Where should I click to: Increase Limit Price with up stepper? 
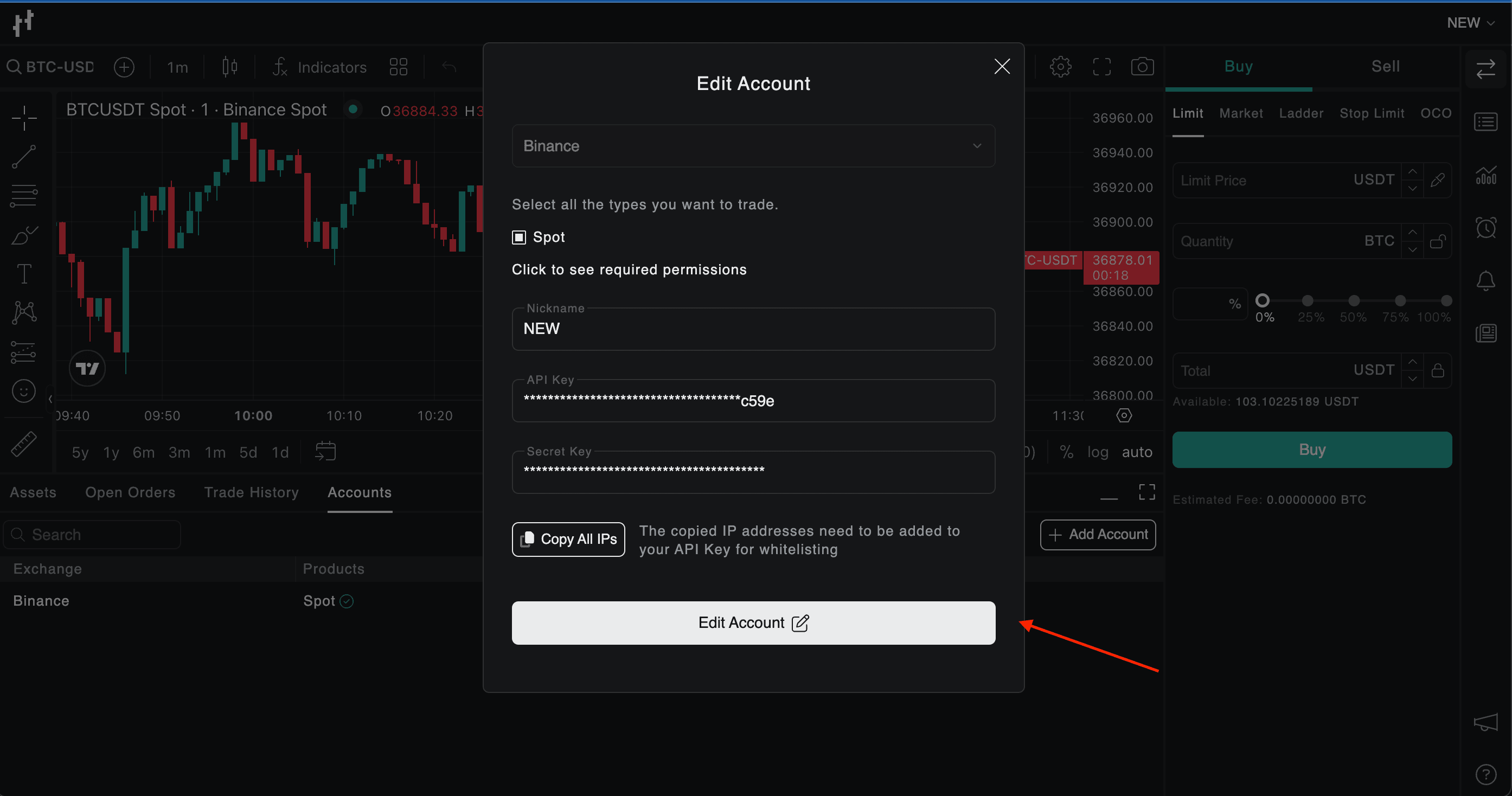[1412, 172]
